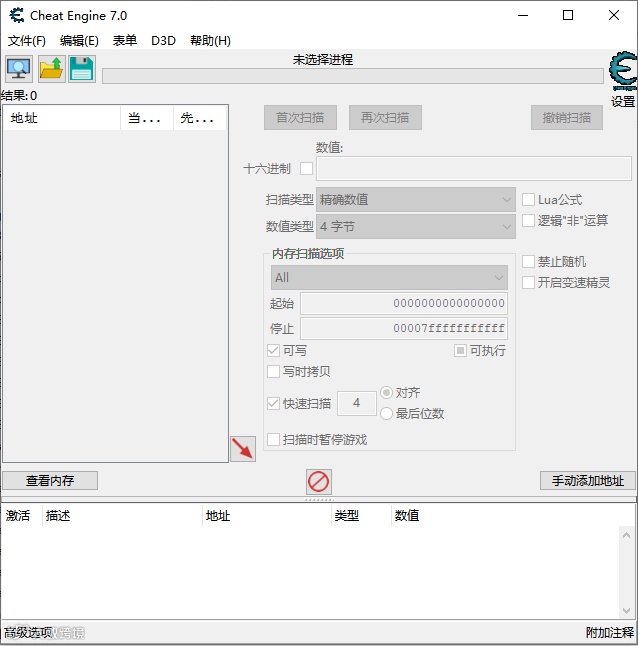Click the 撤销扫描 undo scan button
This screenshot has width=638, height=646.
pos(567,117)
